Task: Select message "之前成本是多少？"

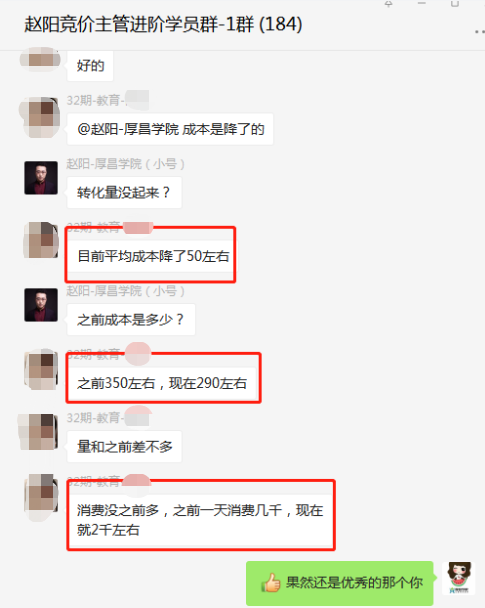Action: [131, 320]
